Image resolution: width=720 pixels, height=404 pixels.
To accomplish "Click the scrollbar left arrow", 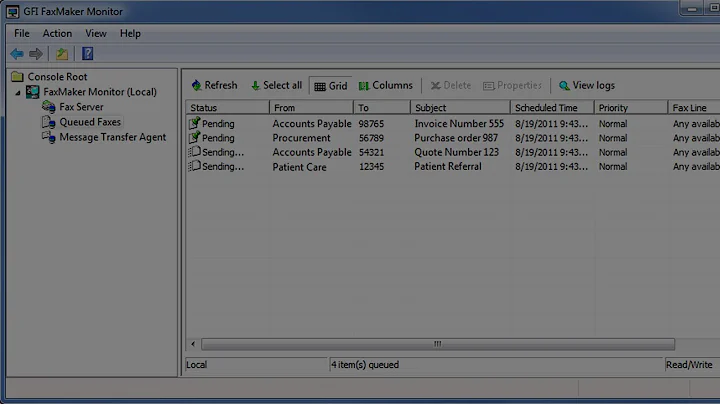I will pos(193,344).
